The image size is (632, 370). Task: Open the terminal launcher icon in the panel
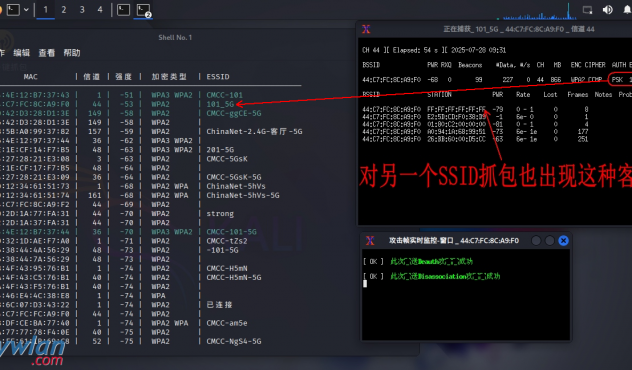click(x=13, y=10)
